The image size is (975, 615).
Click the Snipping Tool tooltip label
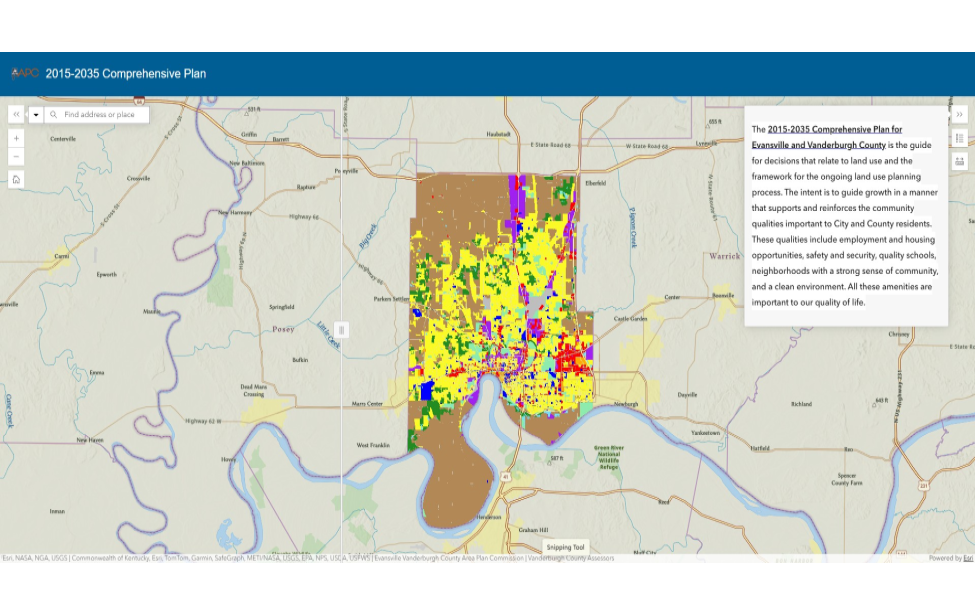566,547
